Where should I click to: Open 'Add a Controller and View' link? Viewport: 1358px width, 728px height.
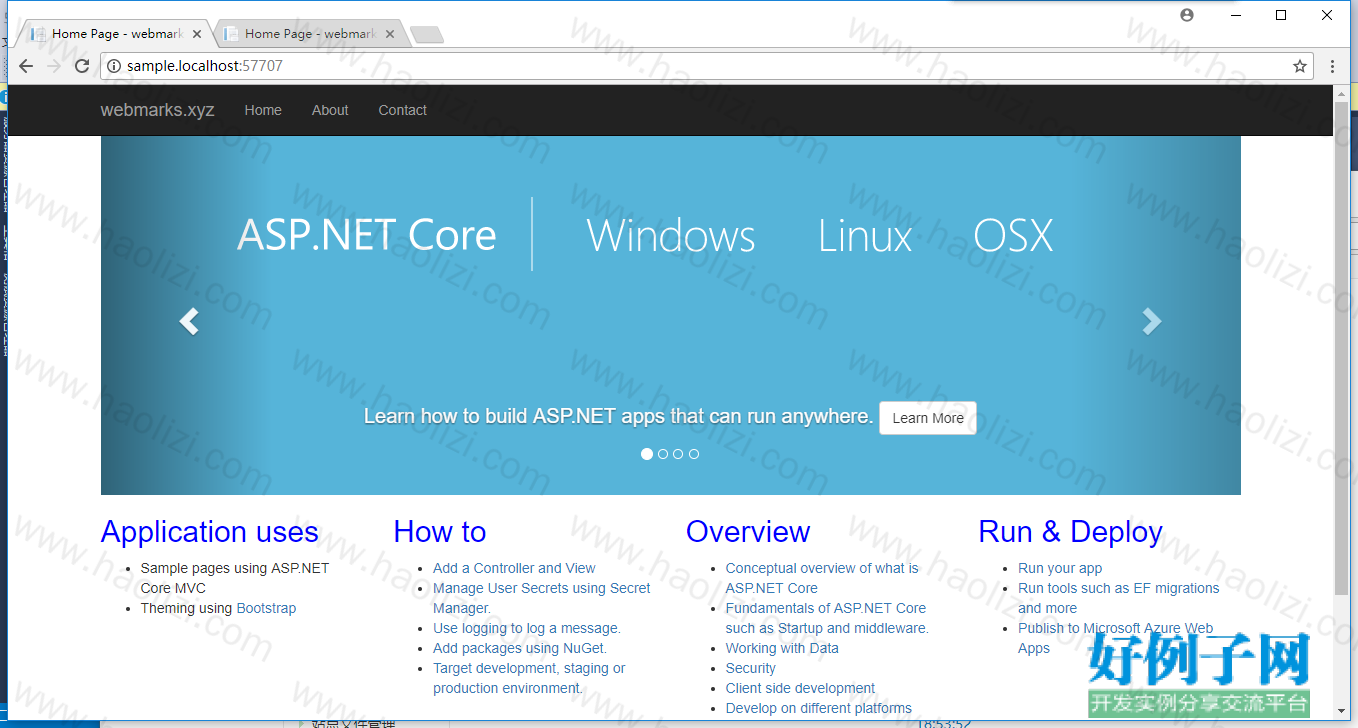(x=514, y=568)
